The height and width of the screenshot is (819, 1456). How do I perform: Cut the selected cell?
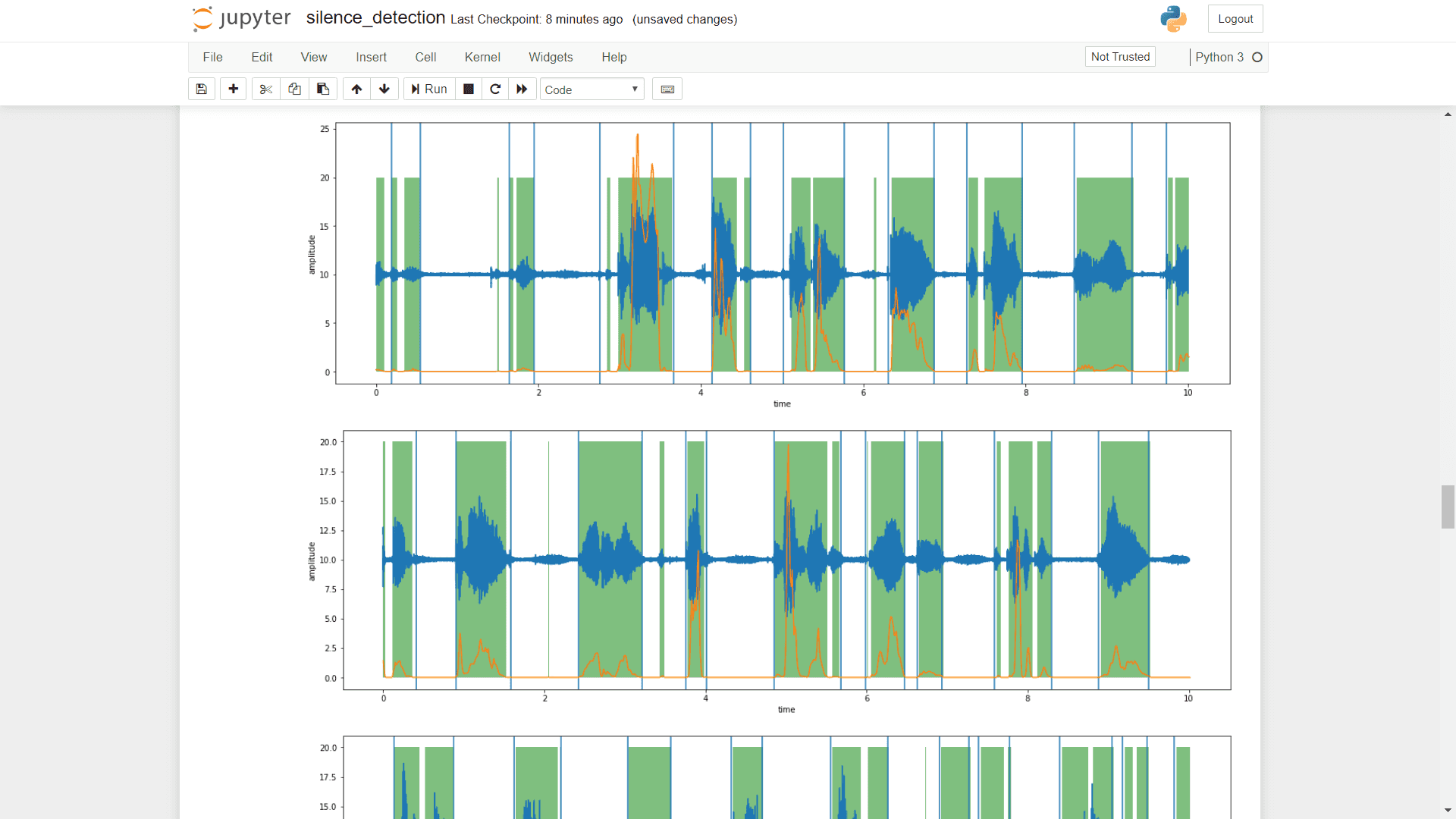tap(265, 89)
